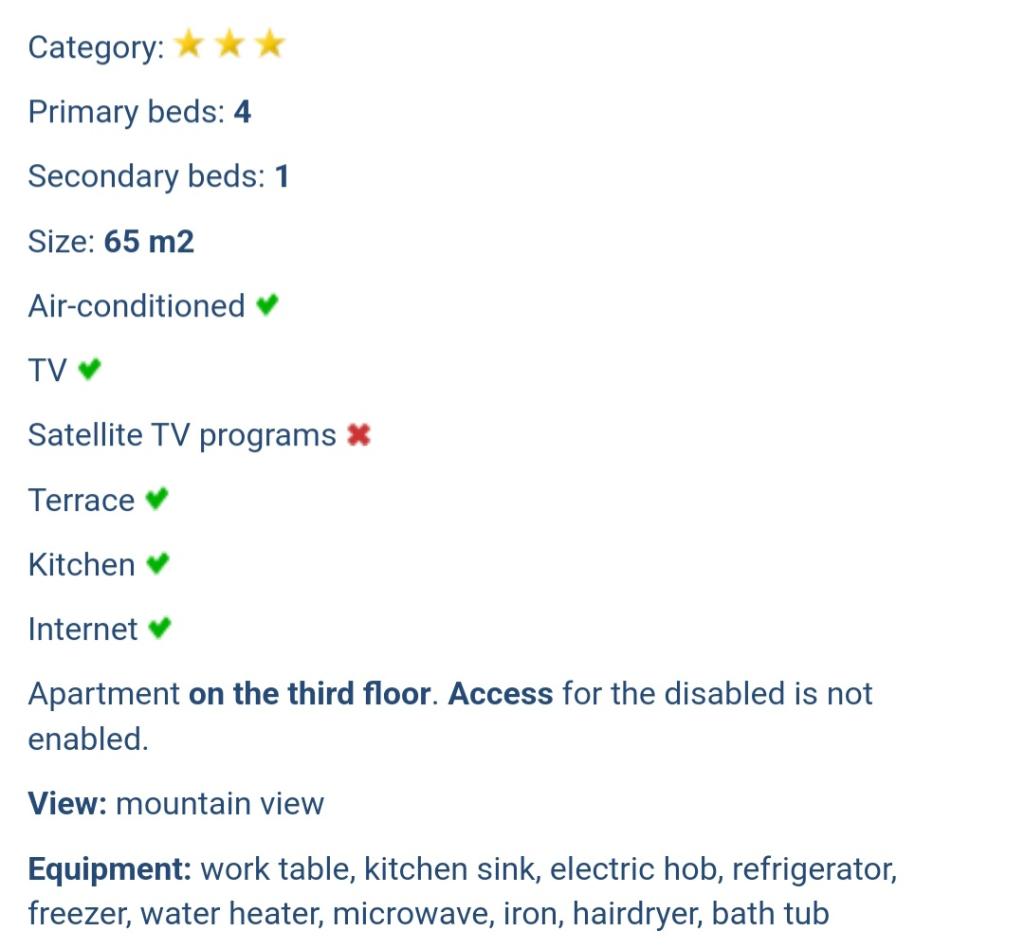Click the 'Primary beds' label

[x=126, y=112]
